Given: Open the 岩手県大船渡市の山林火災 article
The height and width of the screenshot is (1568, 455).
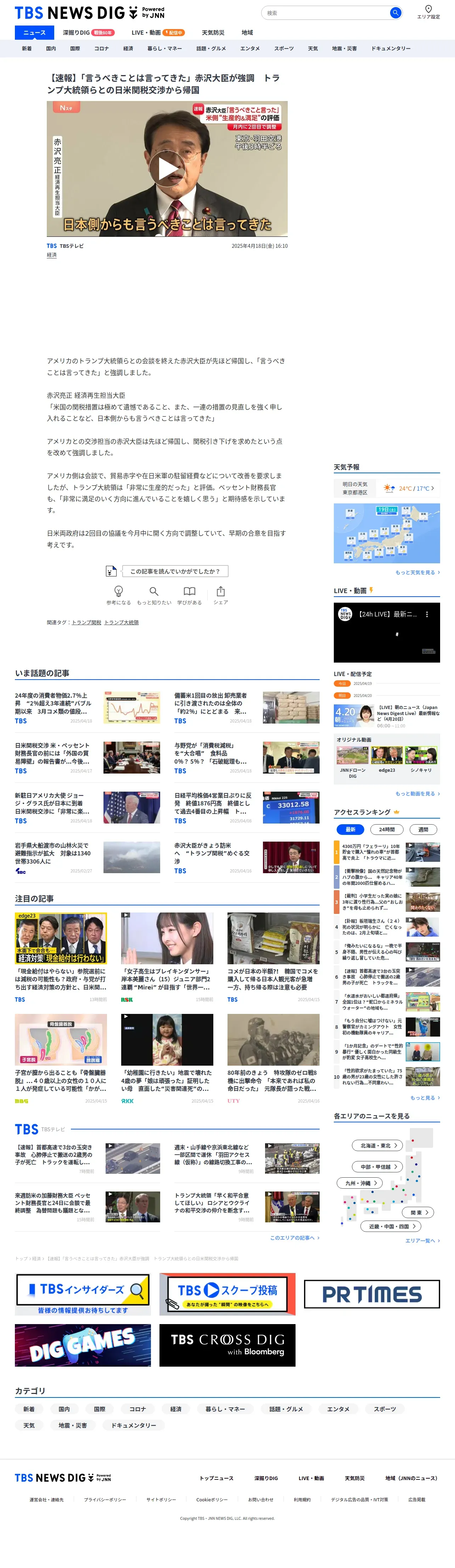Looking at the screenshot, I should [x=88, y=858].
